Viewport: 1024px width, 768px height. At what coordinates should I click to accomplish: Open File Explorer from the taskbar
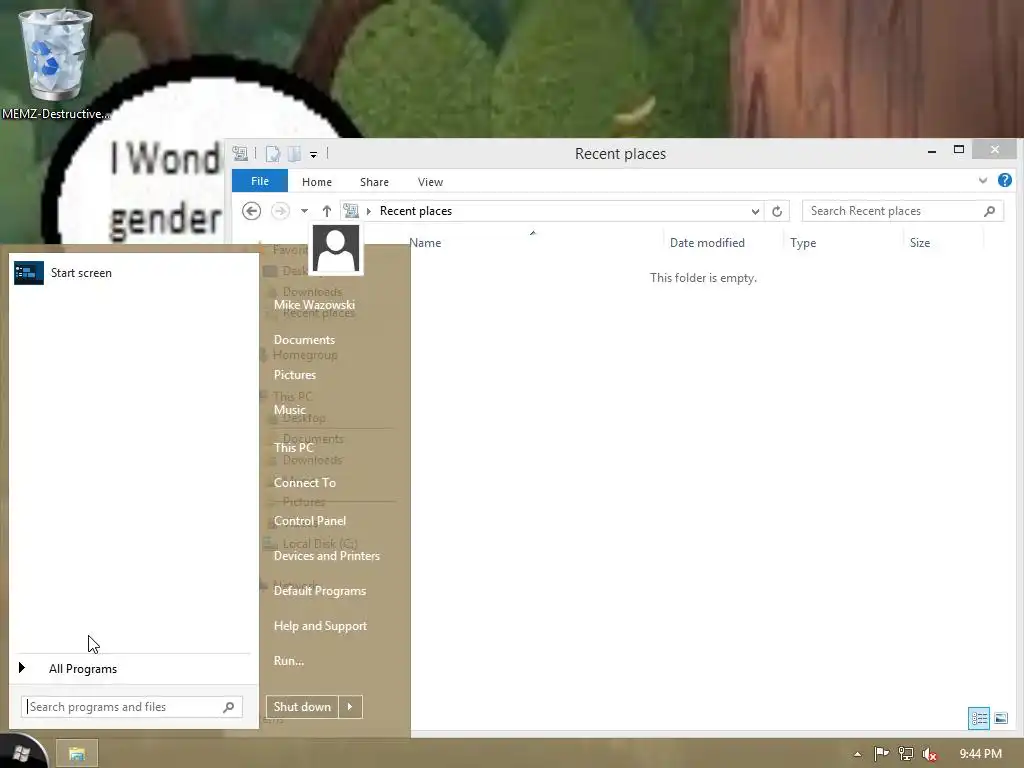[77, 754]
